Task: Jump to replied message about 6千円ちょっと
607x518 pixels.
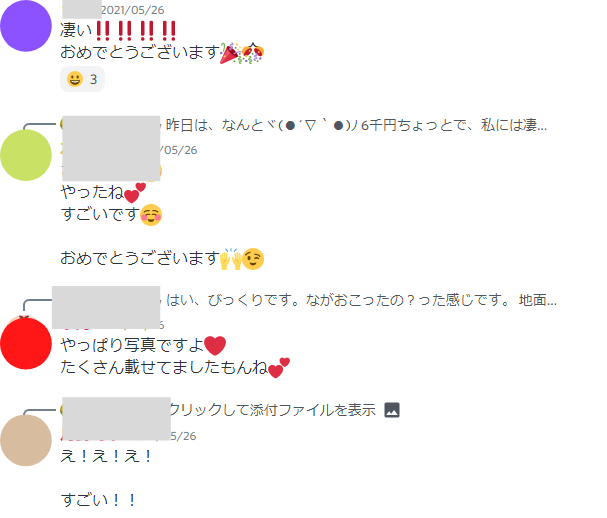Action: (356, 125)
